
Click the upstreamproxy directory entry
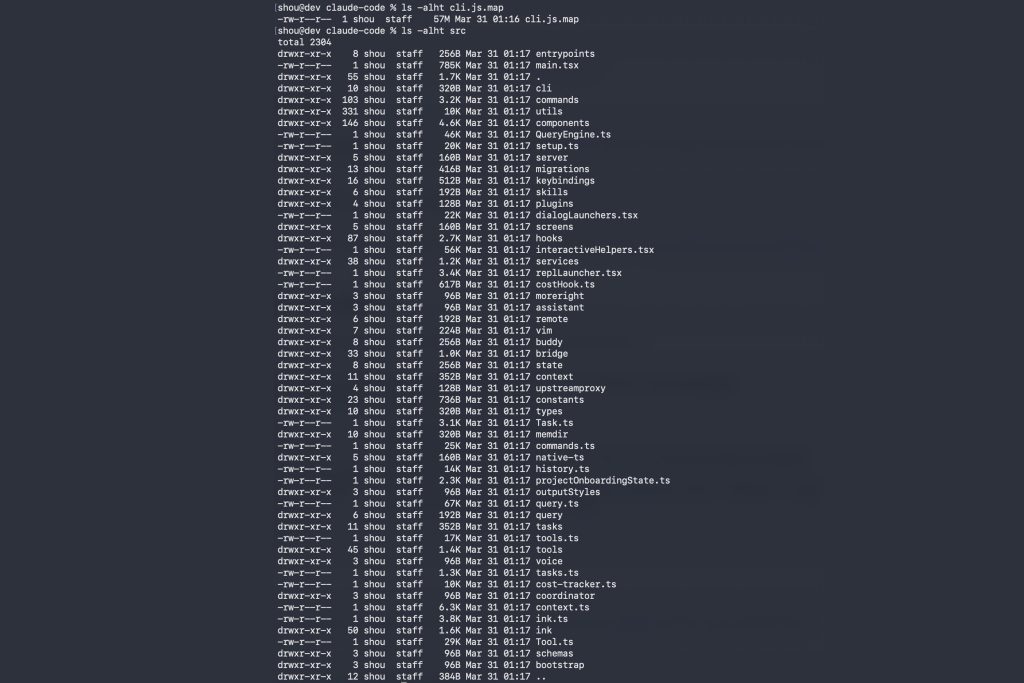coord(570,388)
